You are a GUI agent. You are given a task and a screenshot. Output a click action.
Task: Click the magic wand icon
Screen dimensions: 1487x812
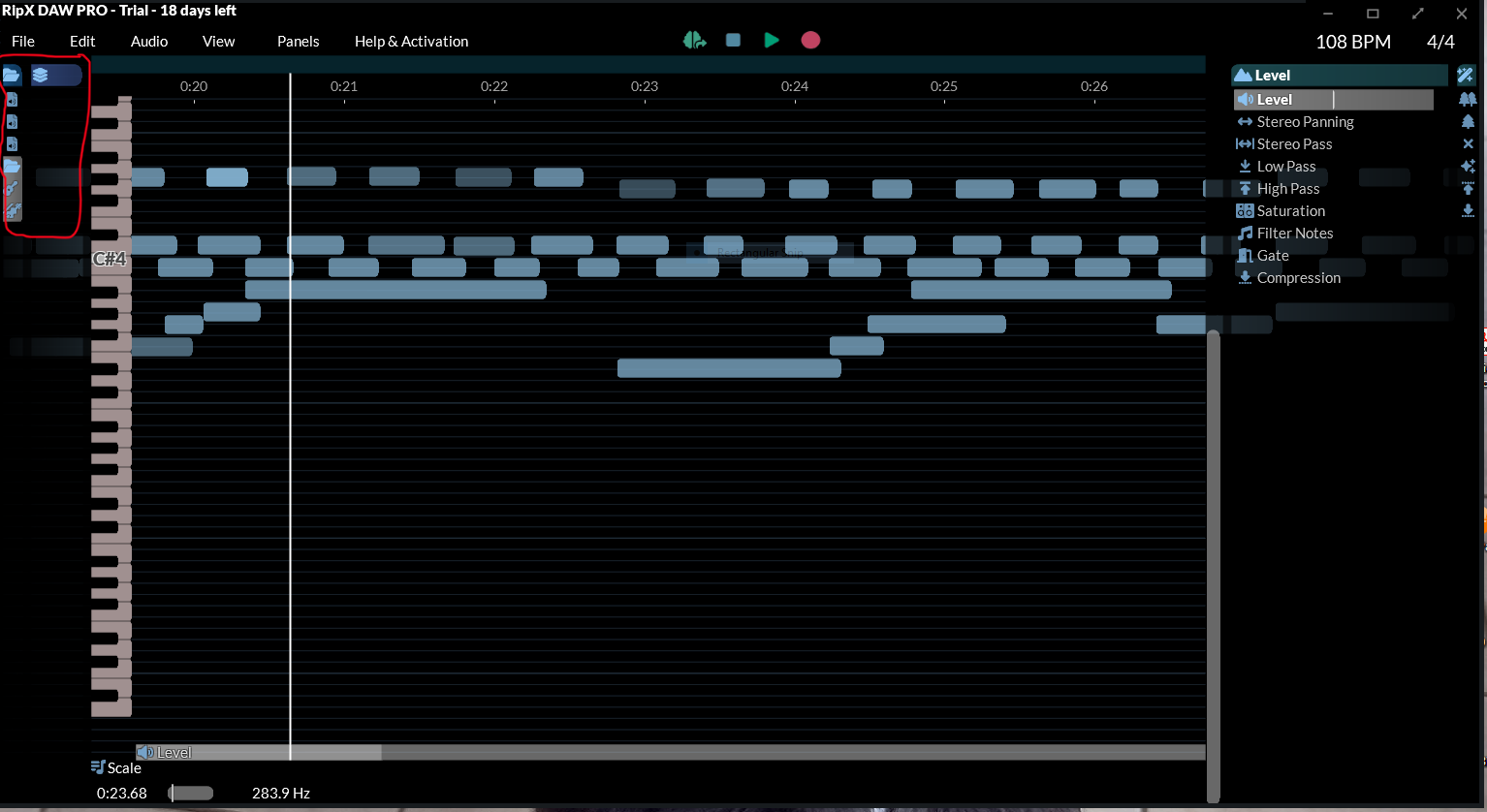tap(1466, 76)
